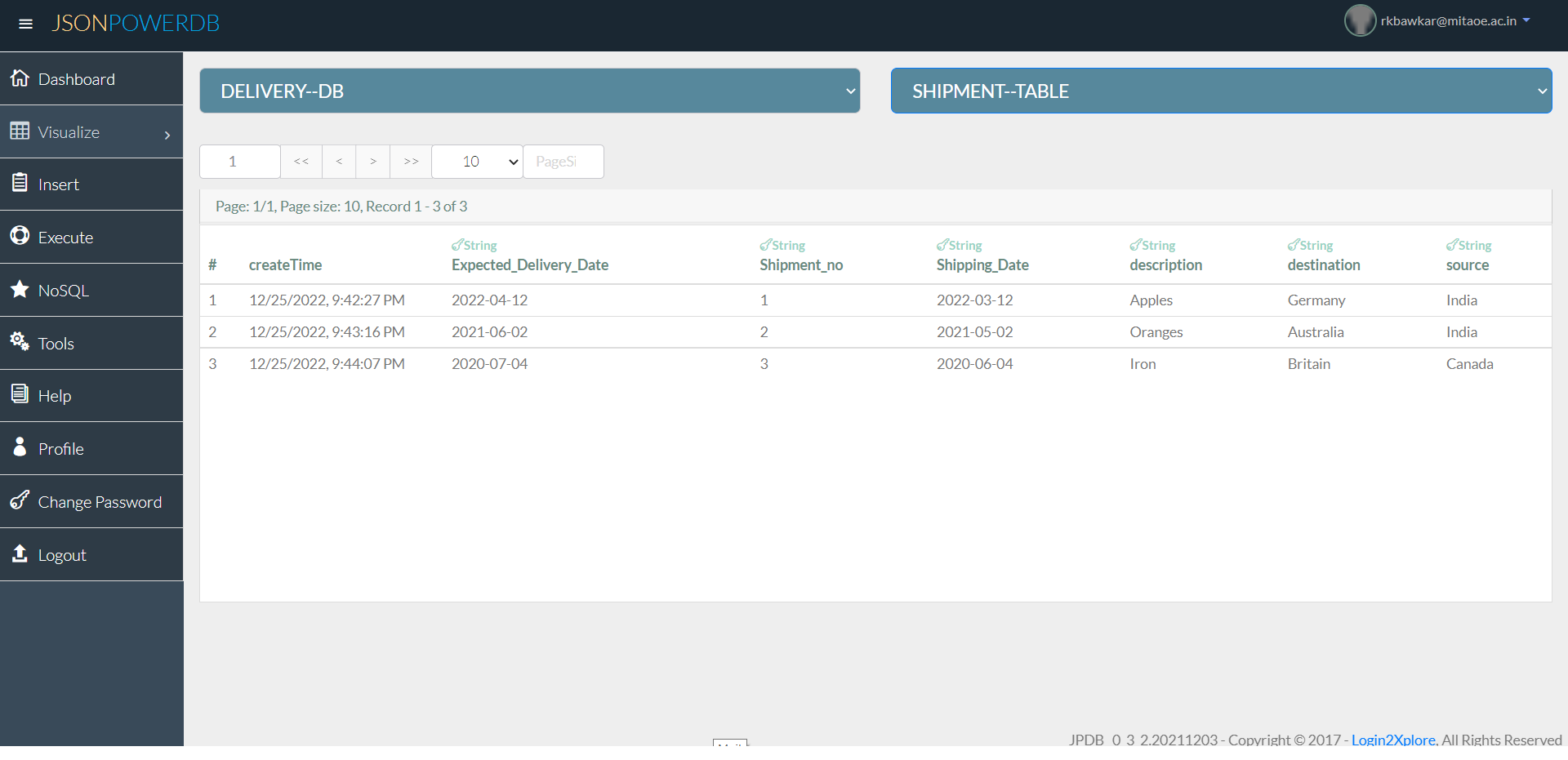Image resolution: width=1568 pixels, height=760 pixels.
Task: Open Profile via the person icon
Action: [20, 447]
